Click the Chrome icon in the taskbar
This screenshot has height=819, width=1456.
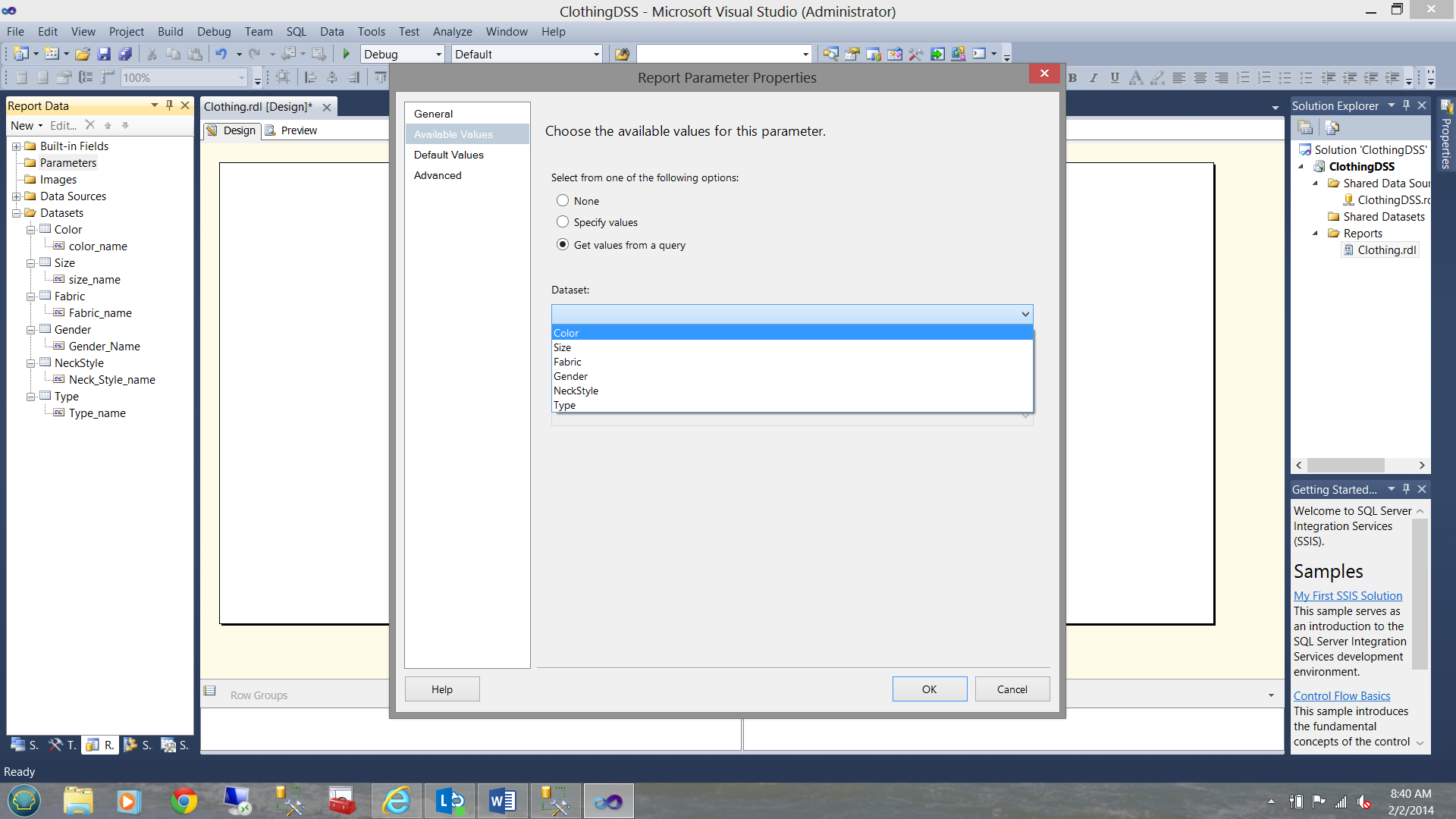coord(184,801)
